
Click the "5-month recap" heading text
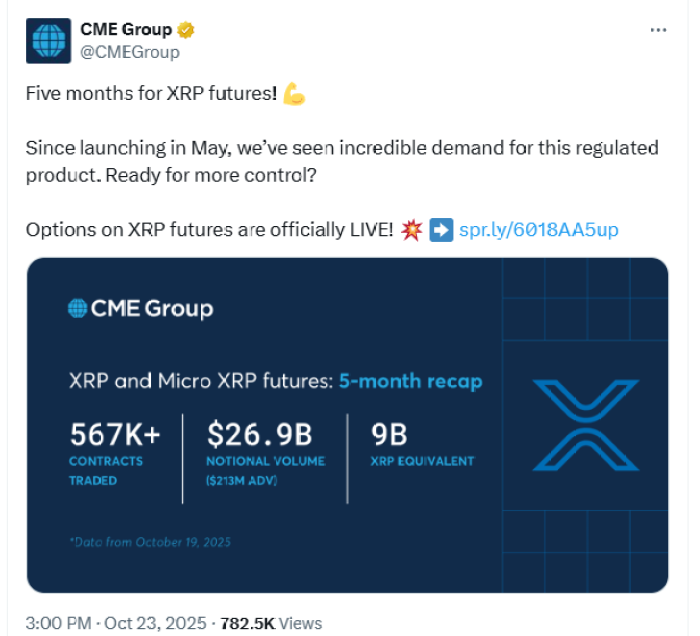click(410, 381)
